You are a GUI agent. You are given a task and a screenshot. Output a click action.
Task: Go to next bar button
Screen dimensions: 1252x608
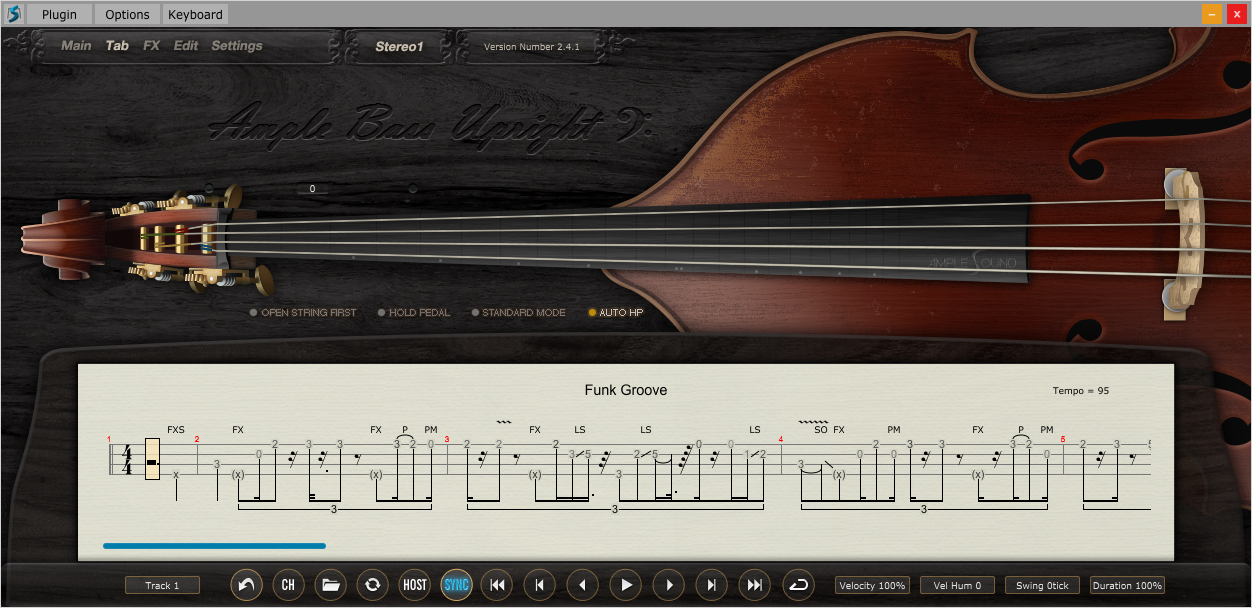[712, 585]
